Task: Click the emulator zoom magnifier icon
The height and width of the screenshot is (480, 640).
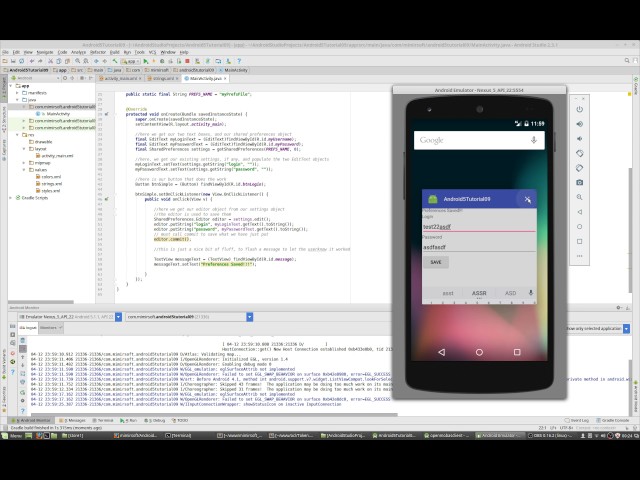Action: click(579, 197)
